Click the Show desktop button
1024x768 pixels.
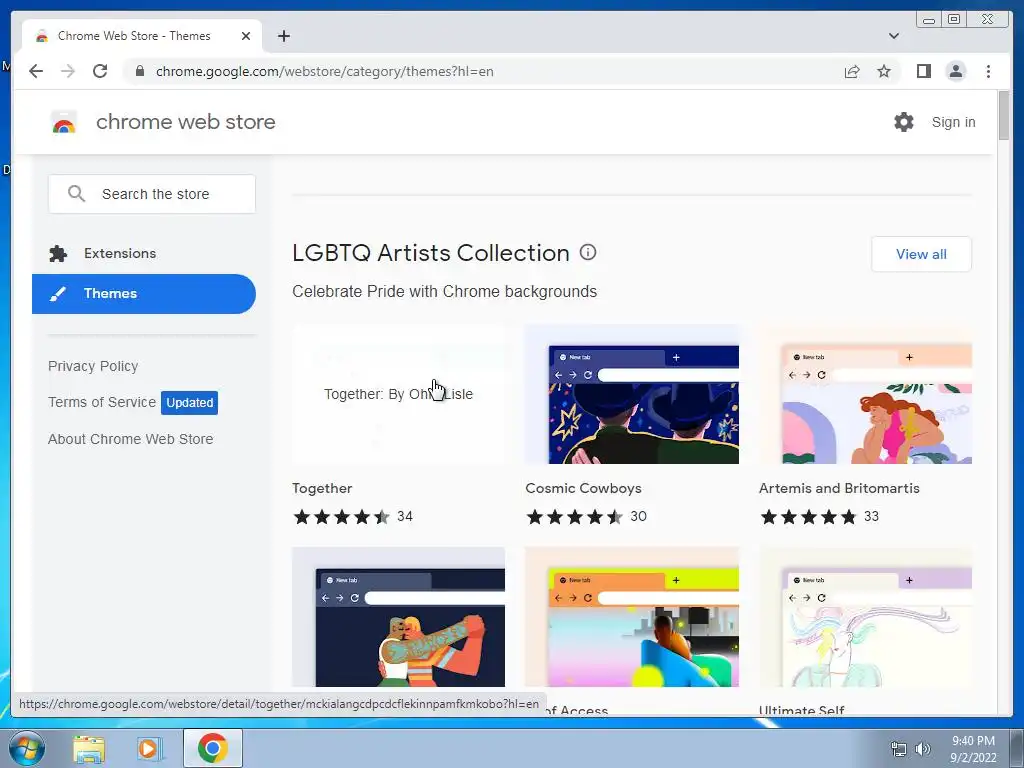(x=1017, y=748)
